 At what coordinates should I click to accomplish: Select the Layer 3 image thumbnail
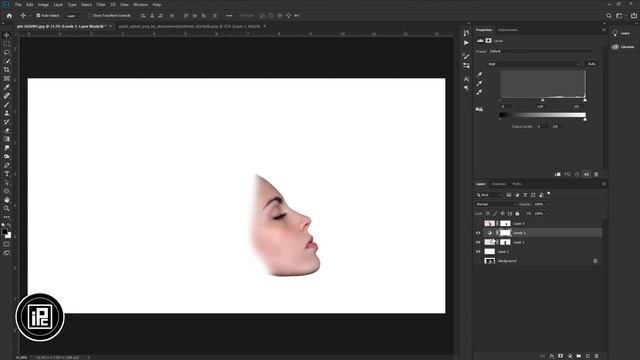489,223
